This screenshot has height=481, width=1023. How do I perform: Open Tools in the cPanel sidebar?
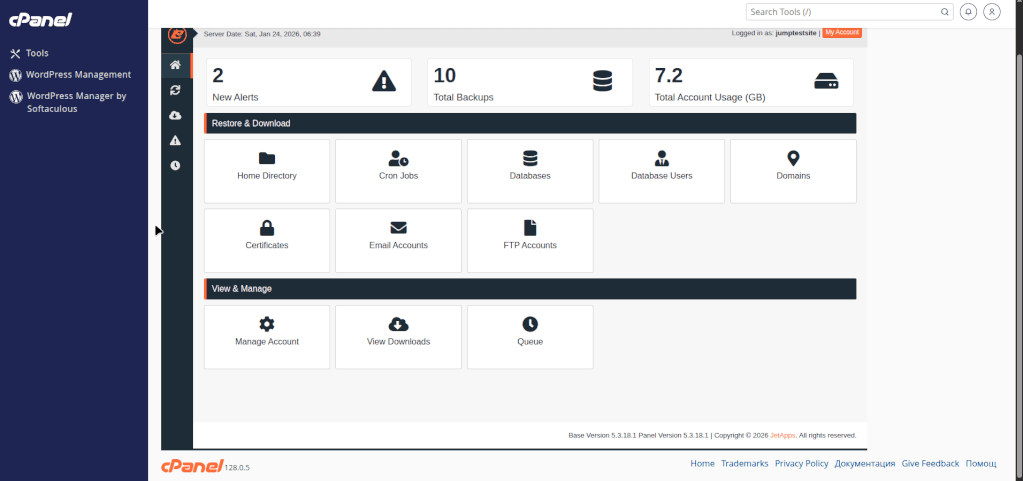37,53
